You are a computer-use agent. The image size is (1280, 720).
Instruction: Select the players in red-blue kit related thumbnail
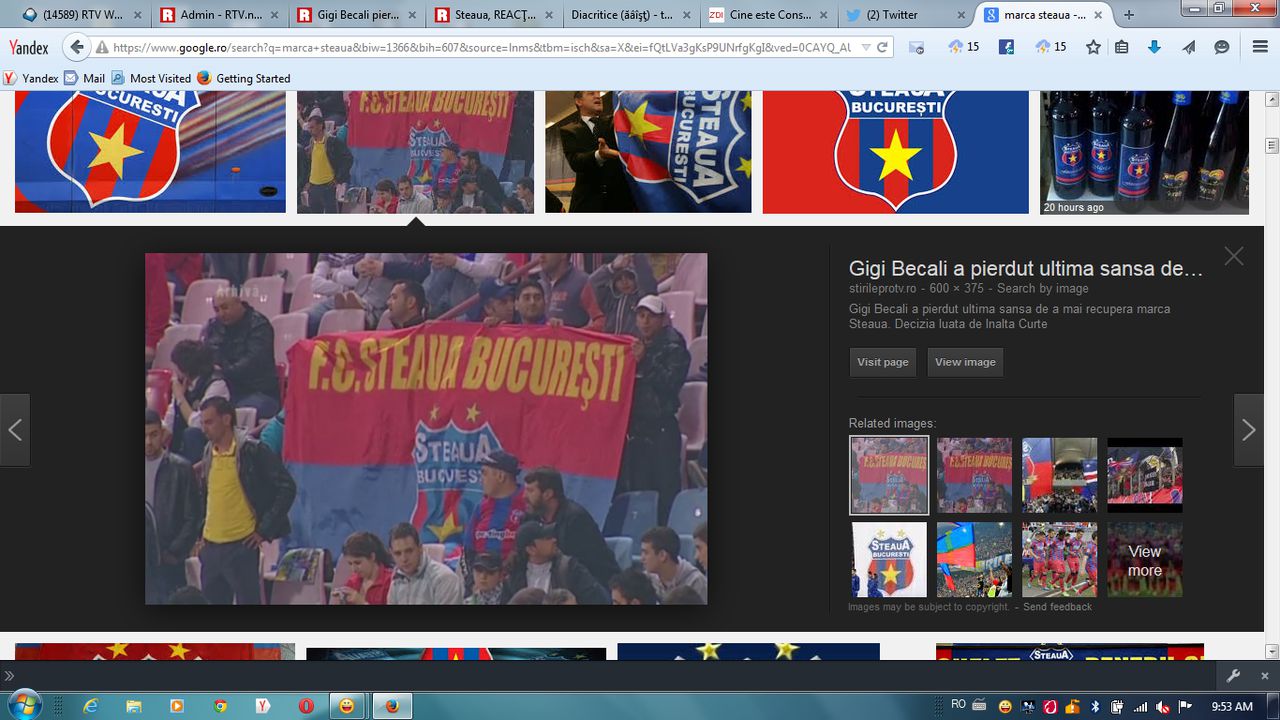1060,560
